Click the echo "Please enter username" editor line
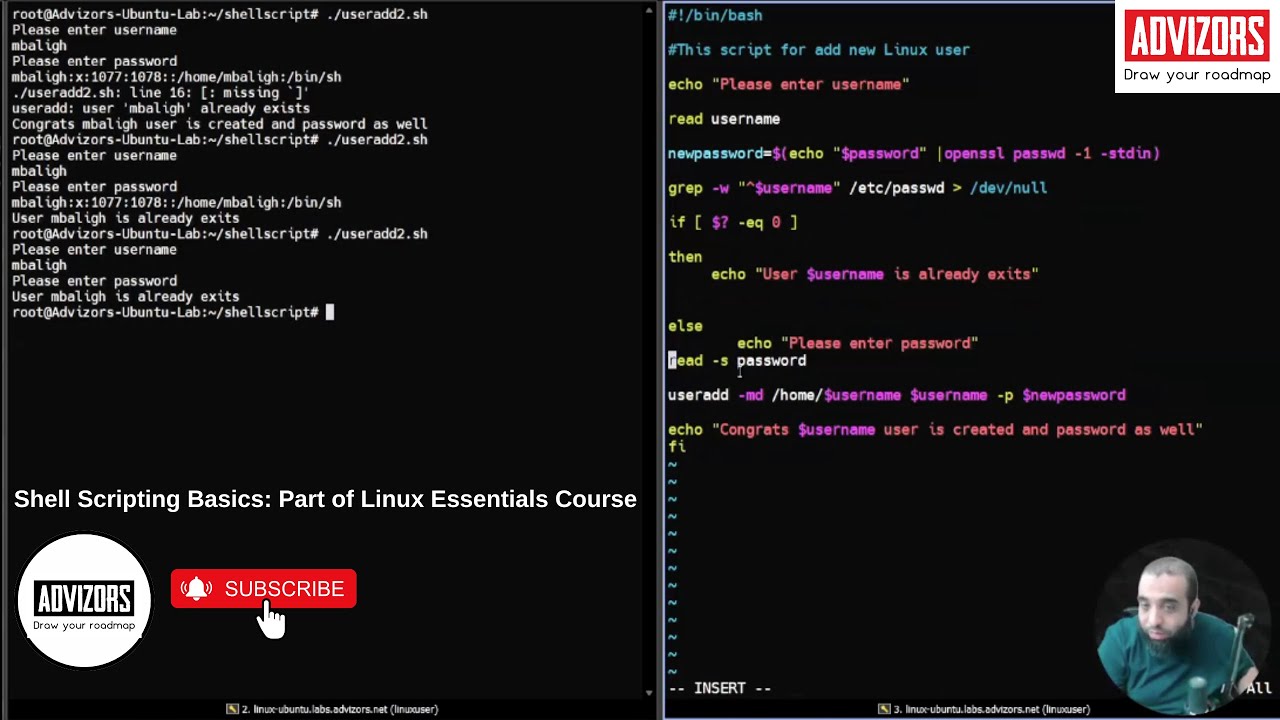Screen dimensions: 1280x720 point(788,84)
